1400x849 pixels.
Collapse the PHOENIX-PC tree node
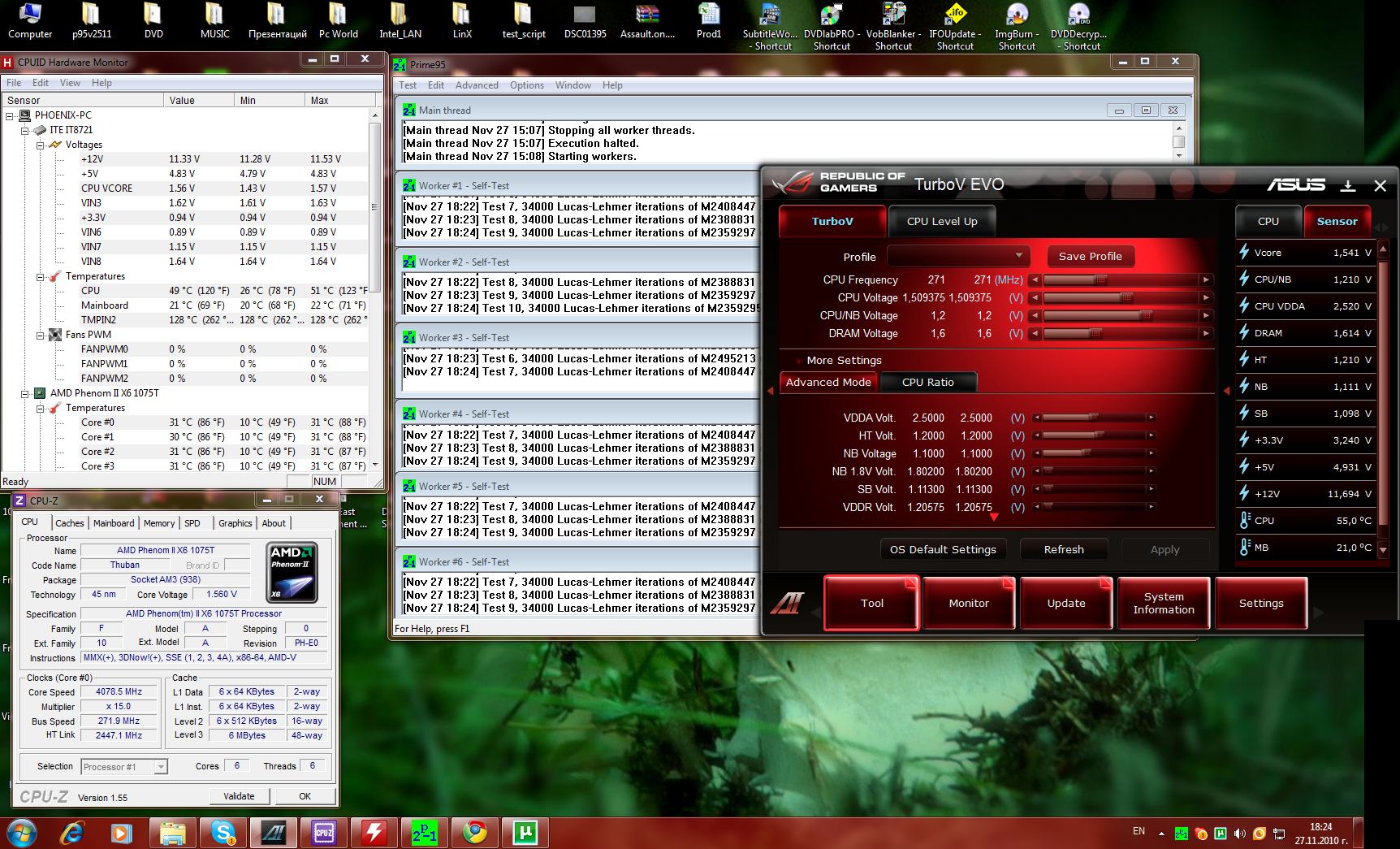10,115
